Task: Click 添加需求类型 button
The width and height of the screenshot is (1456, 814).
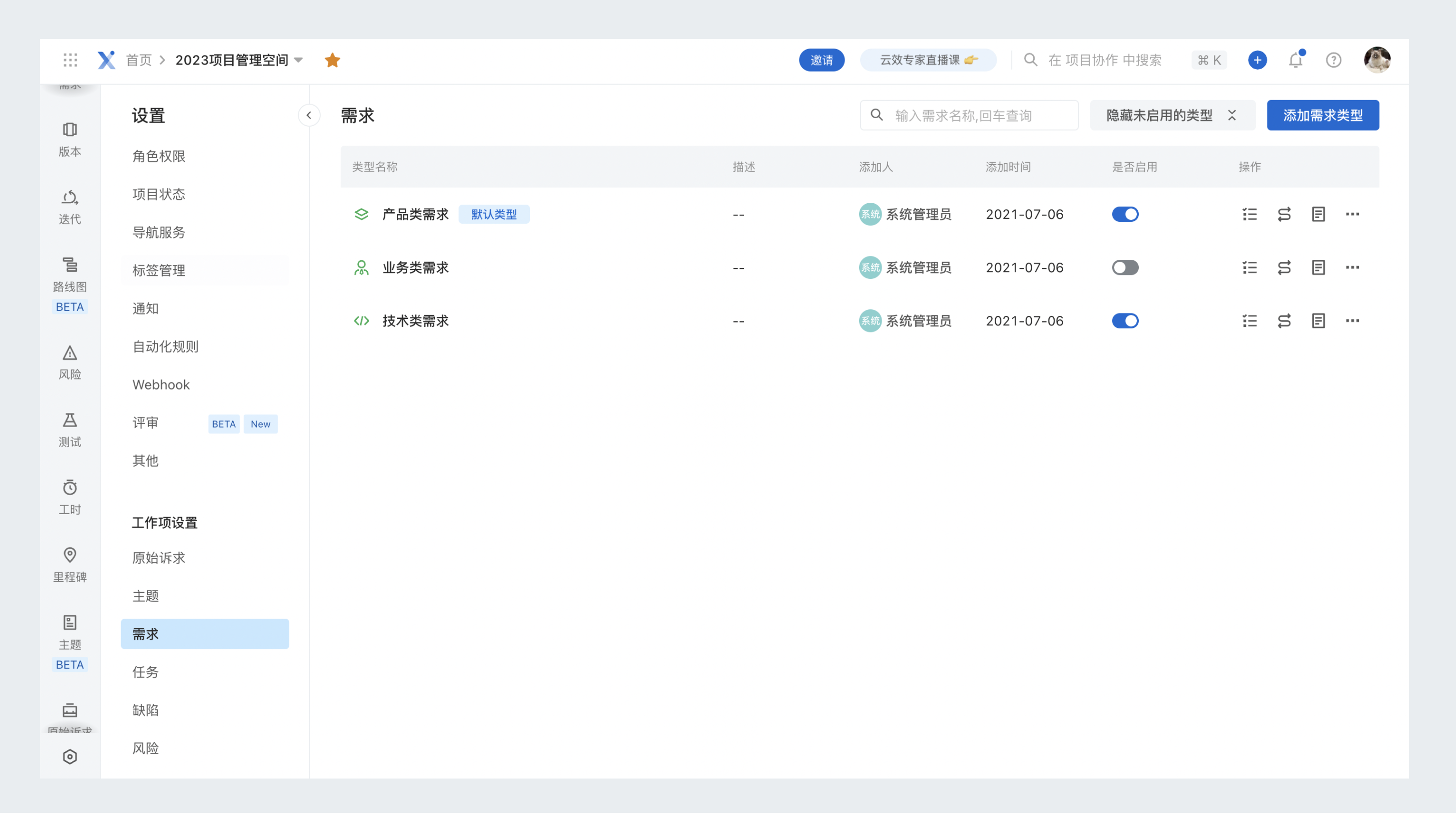Action: coord(1322,116)
